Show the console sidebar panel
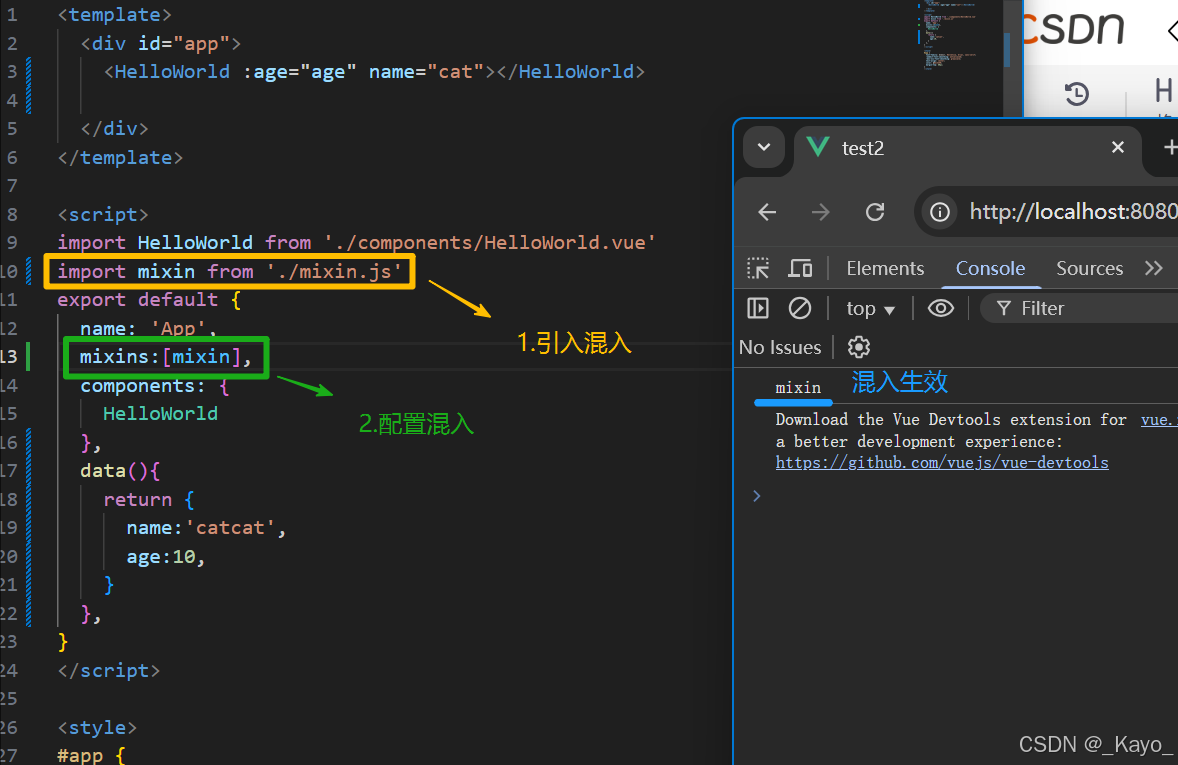The width and height of the screenshot is (1178, 765). pos(757,308)
